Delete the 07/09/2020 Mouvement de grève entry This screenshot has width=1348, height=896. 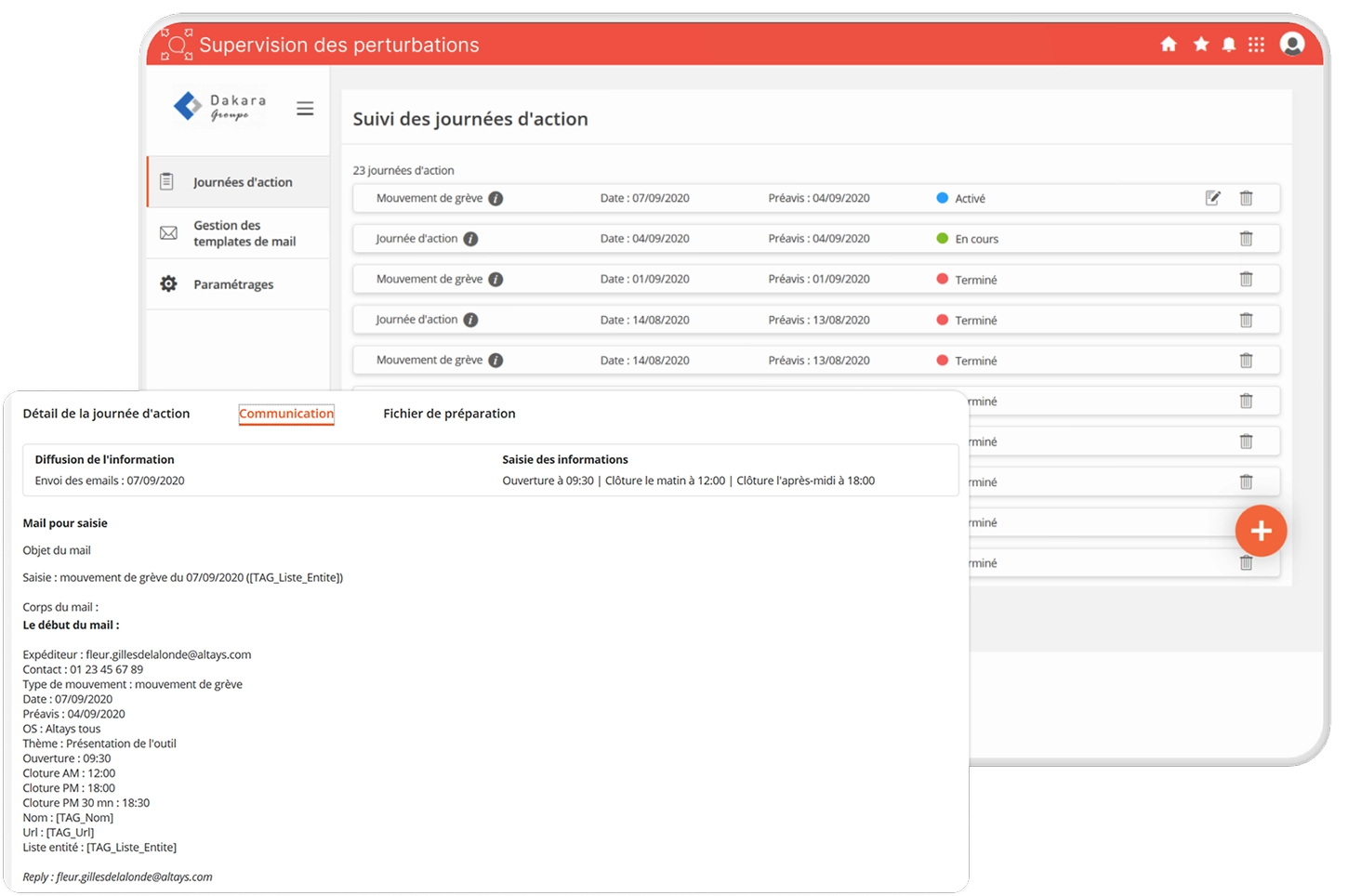point(1246,198)
